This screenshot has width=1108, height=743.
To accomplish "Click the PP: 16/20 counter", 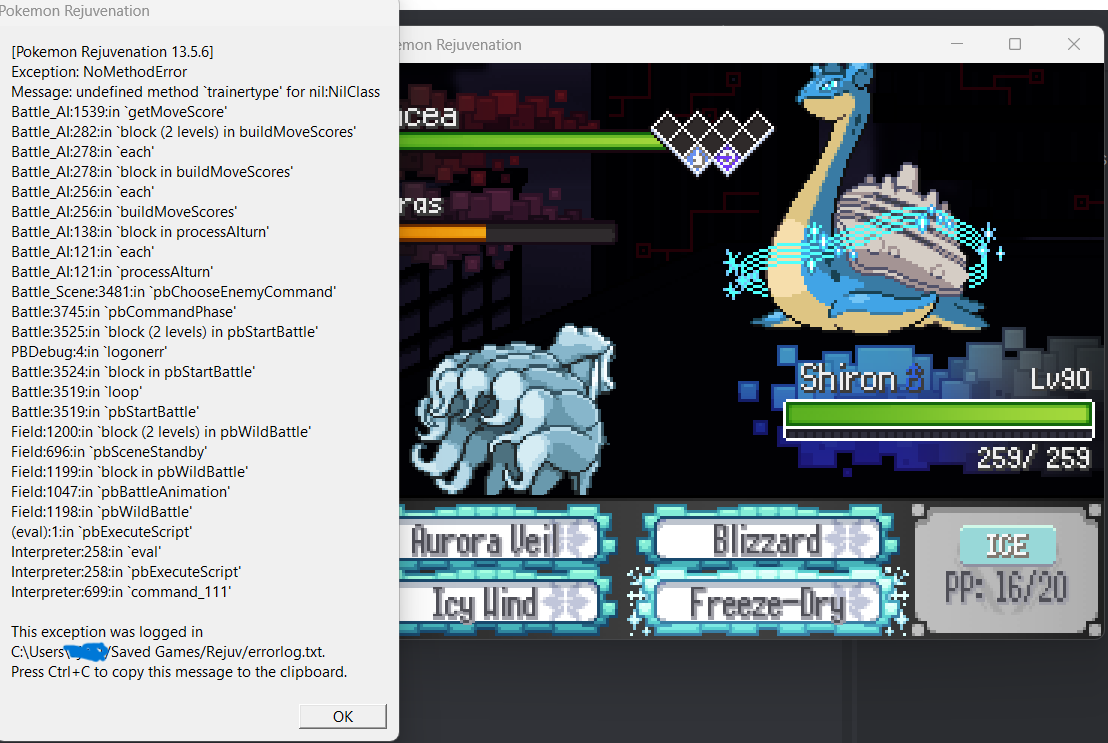I will (x=1006, y=587).
